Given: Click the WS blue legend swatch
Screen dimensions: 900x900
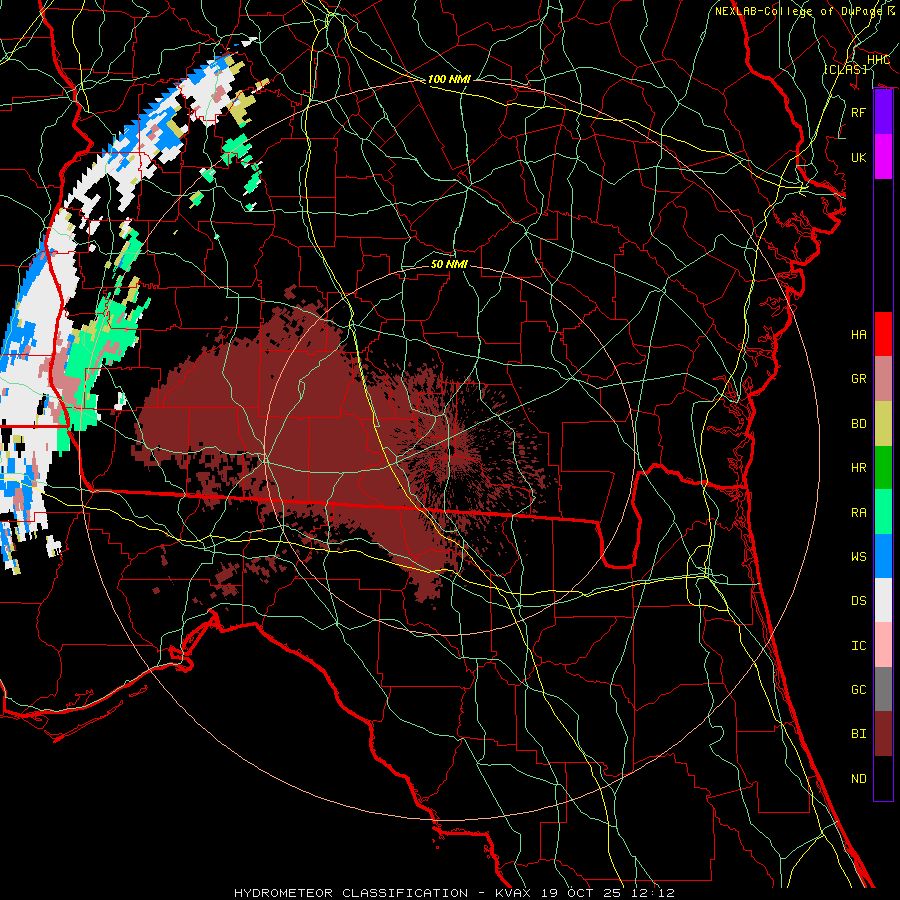Looking at the screenshot, I should 883,556.
